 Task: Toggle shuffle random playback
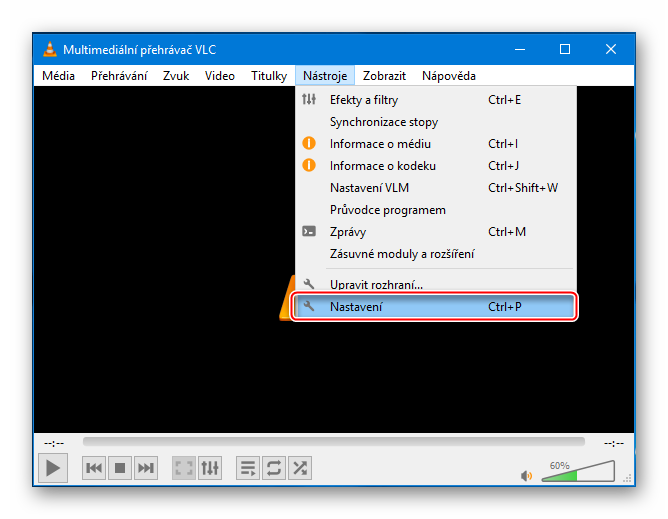pyautogui.click(x=299, y=467)
